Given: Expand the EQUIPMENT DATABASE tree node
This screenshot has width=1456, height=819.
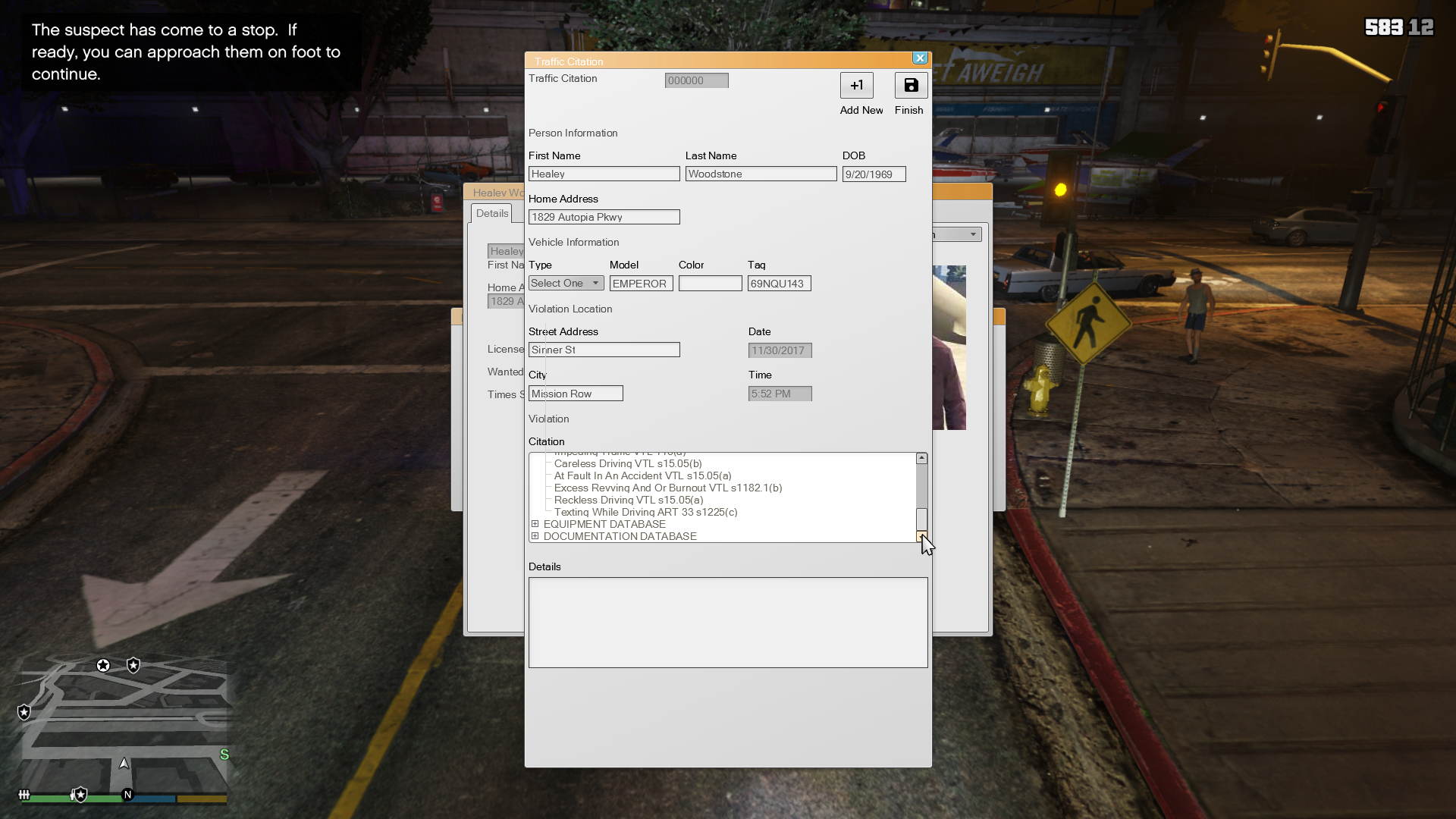Looking at the screenshot, I should [535, 524].
